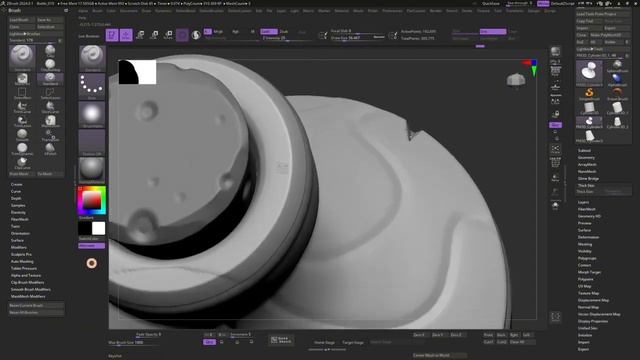Open the material sphere selector on left shelf
Viewport: 640px width, 360px height.
(91, 170)
